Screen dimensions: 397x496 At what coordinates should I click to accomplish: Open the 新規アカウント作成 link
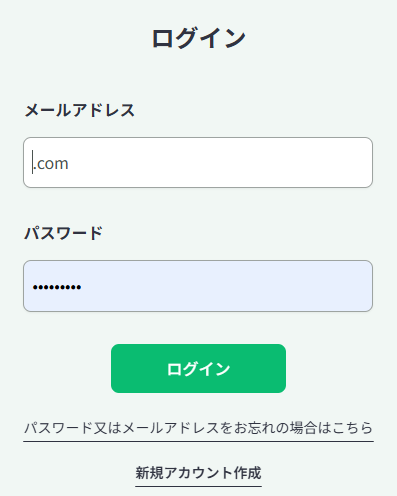pos(198,473)
